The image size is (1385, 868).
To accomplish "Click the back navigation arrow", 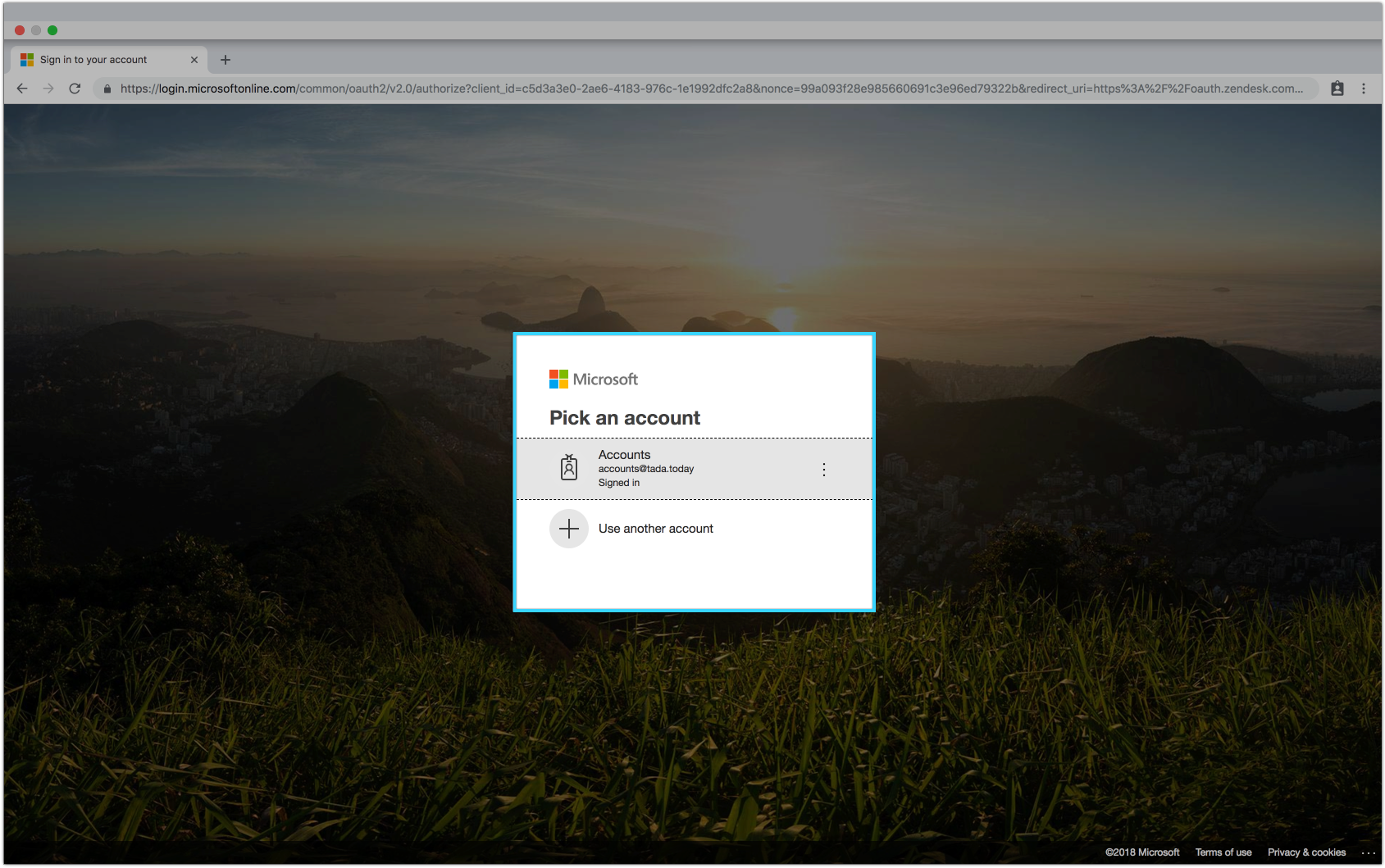I will tap(21, 89).
